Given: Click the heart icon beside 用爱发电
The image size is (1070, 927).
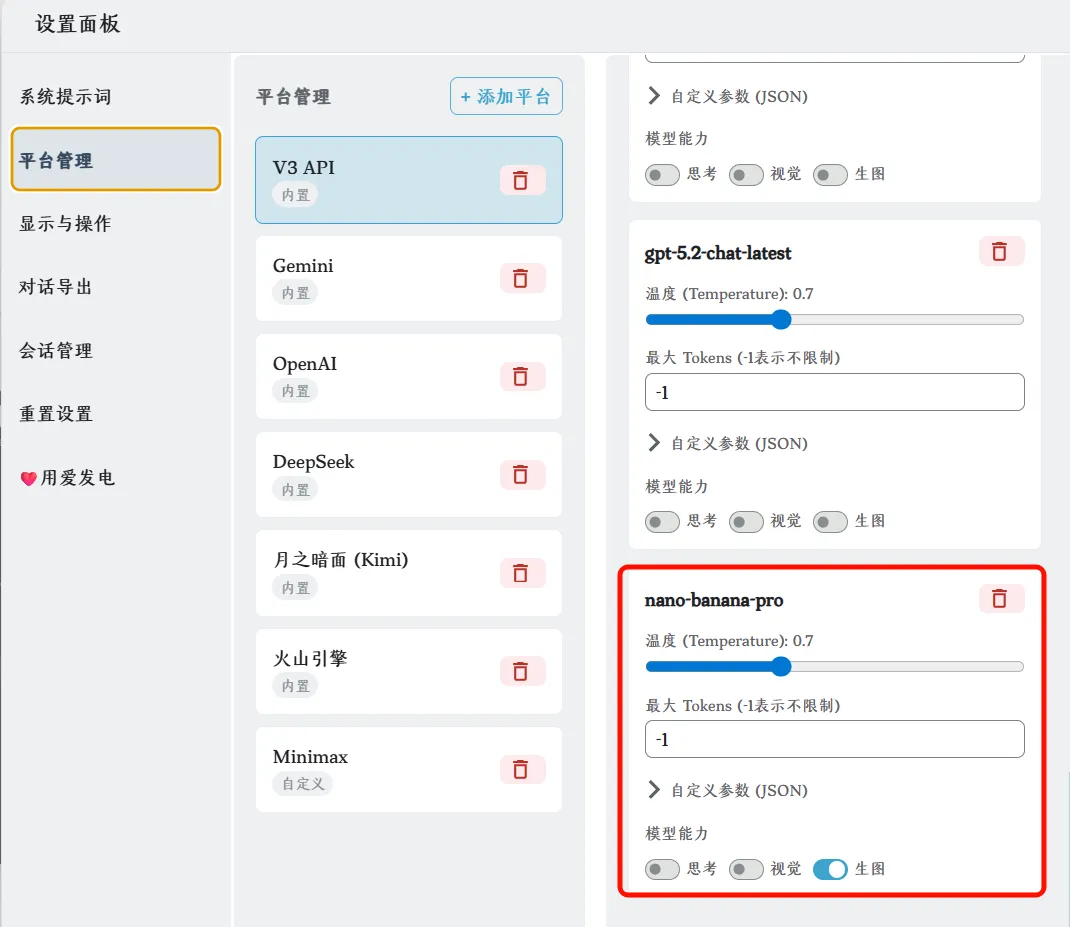Looking at the screenshot, I should (x=28, y=479).
